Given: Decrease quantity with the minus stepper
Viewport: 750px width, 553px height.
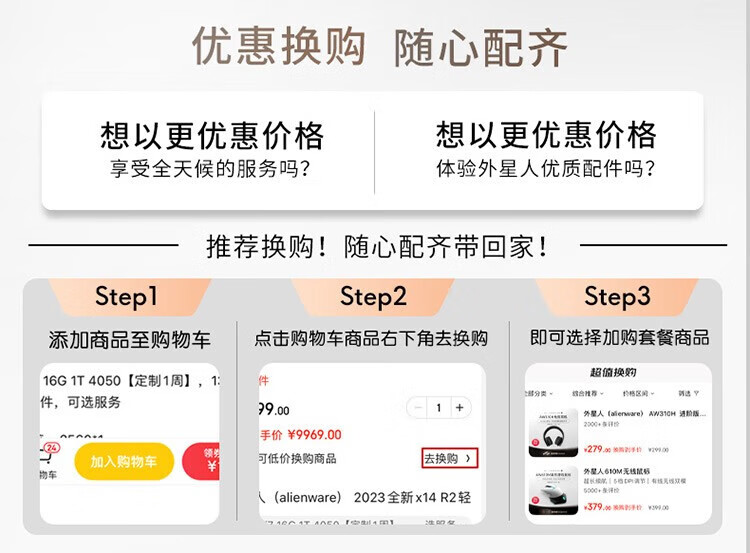Looking at the screenshot, I should [x=418, y=408].
